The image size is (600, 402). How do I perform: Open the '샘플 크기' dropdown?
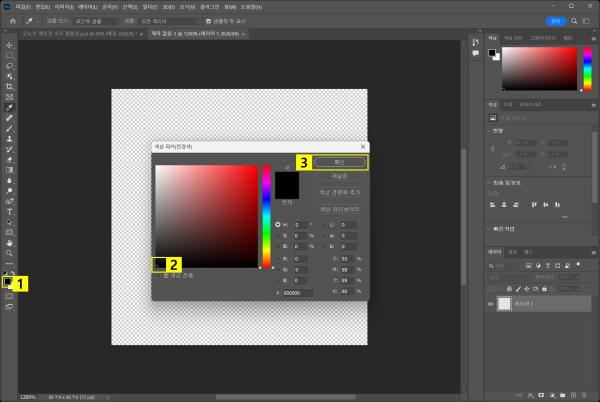tap(95, 20)
